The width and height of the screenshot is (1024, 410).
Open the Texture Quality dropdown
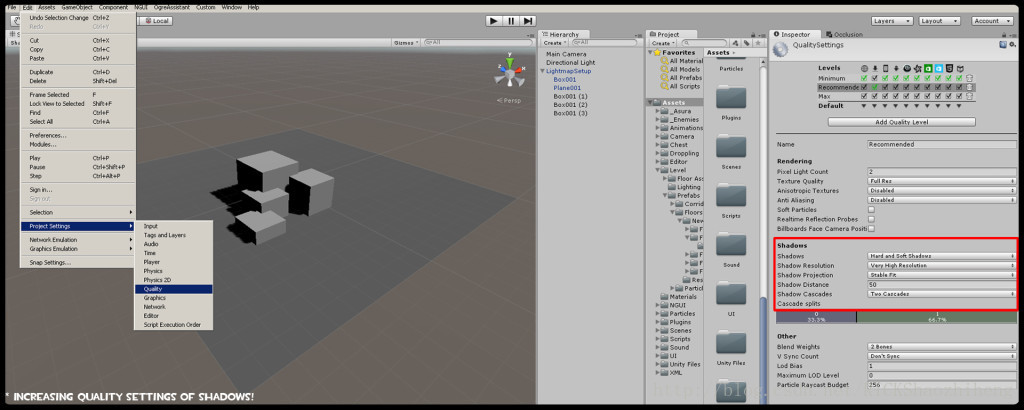coord(942,181)
